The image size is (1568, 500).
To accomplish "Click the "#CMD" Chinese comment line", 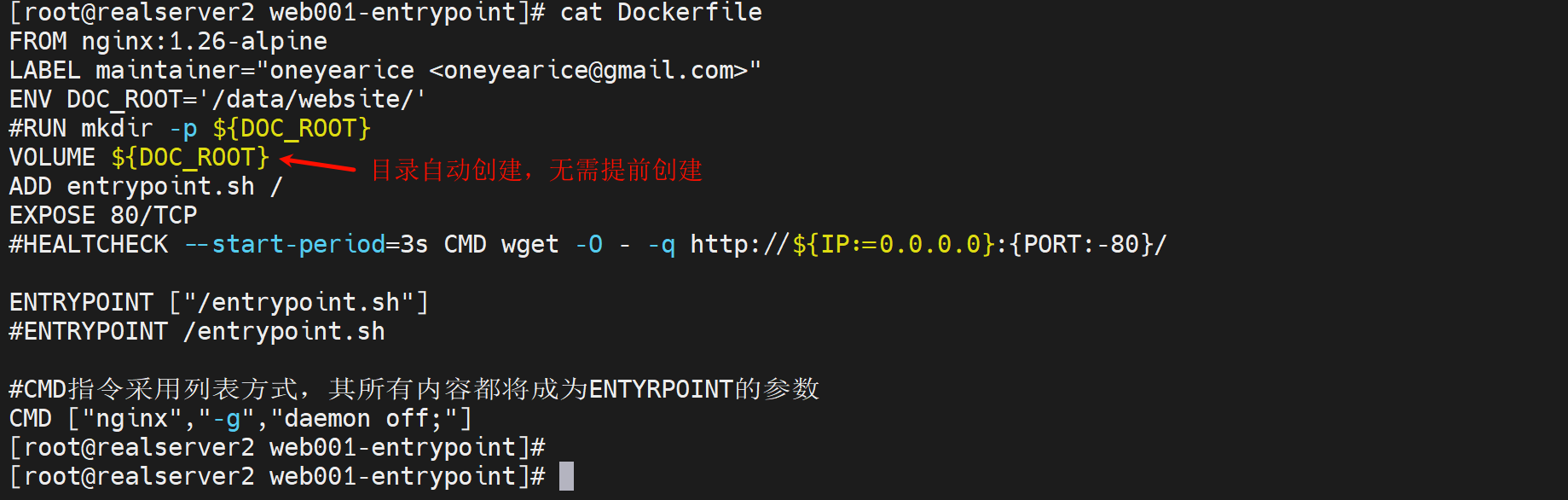I will pos(414,389).
